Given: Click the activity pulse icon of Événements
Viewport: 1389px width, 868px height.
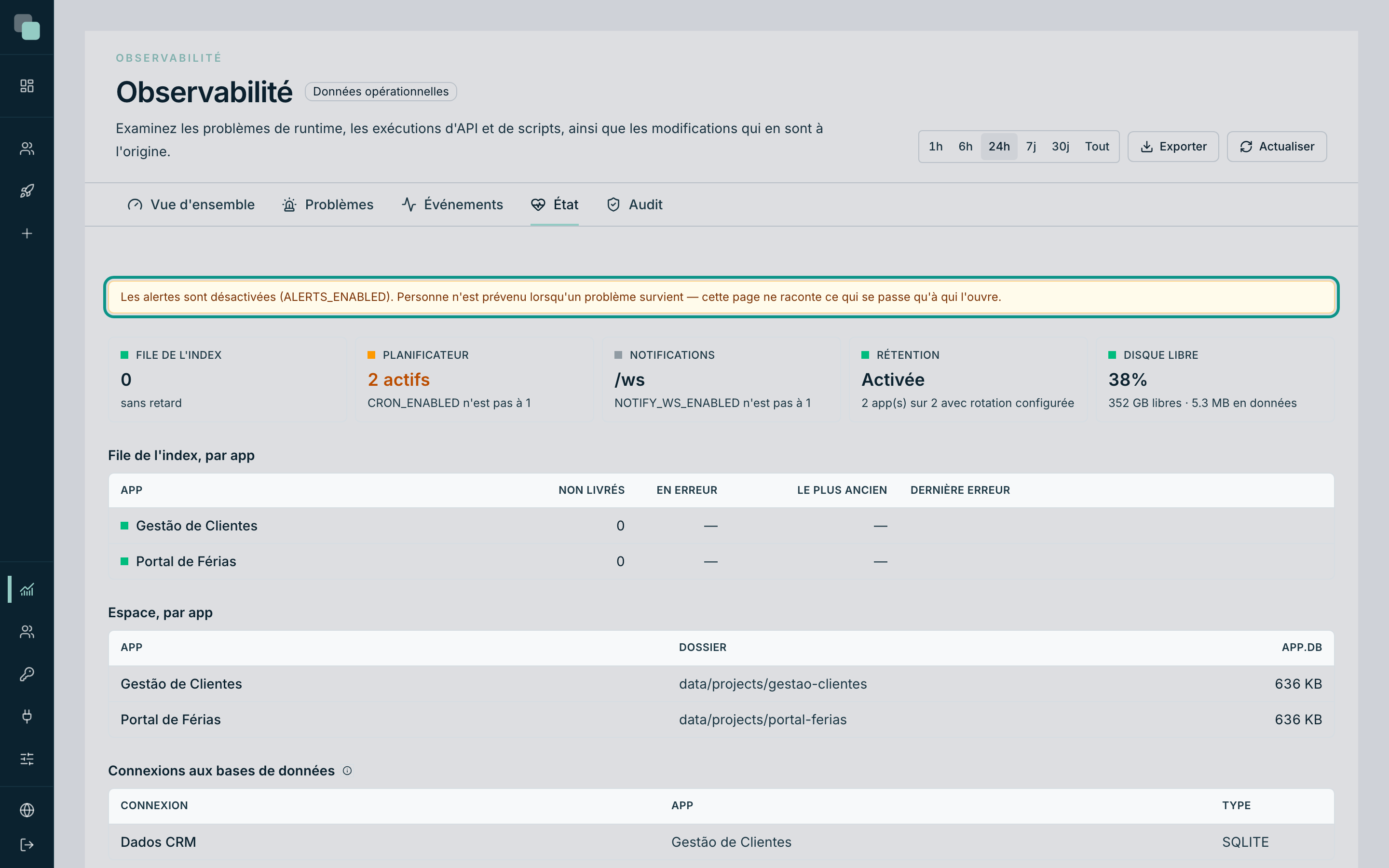Looking at the screenshot, I should [x=409, y=205].
